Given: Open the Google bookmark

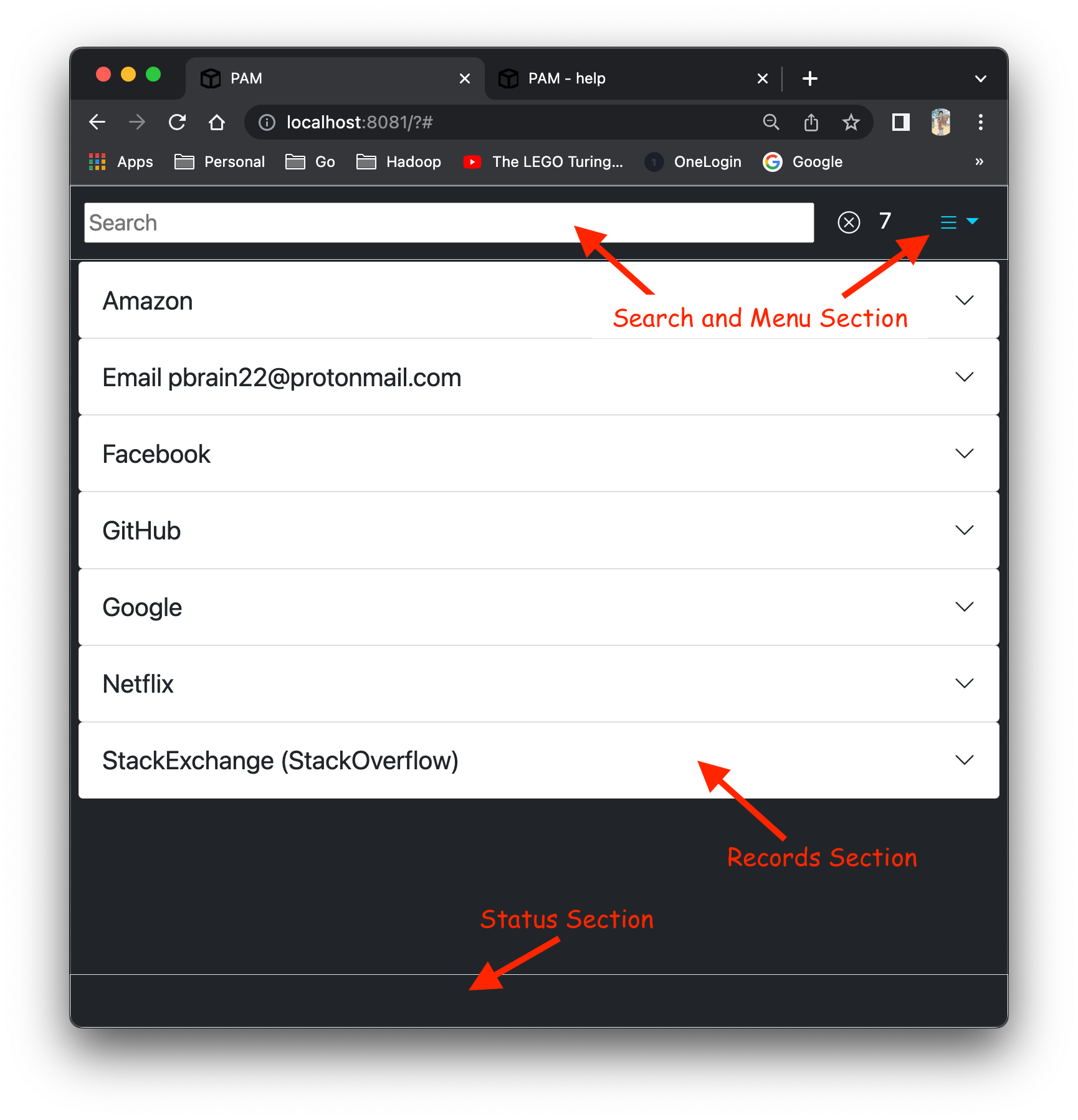Looking at the screenshot, I should (803, 162).
